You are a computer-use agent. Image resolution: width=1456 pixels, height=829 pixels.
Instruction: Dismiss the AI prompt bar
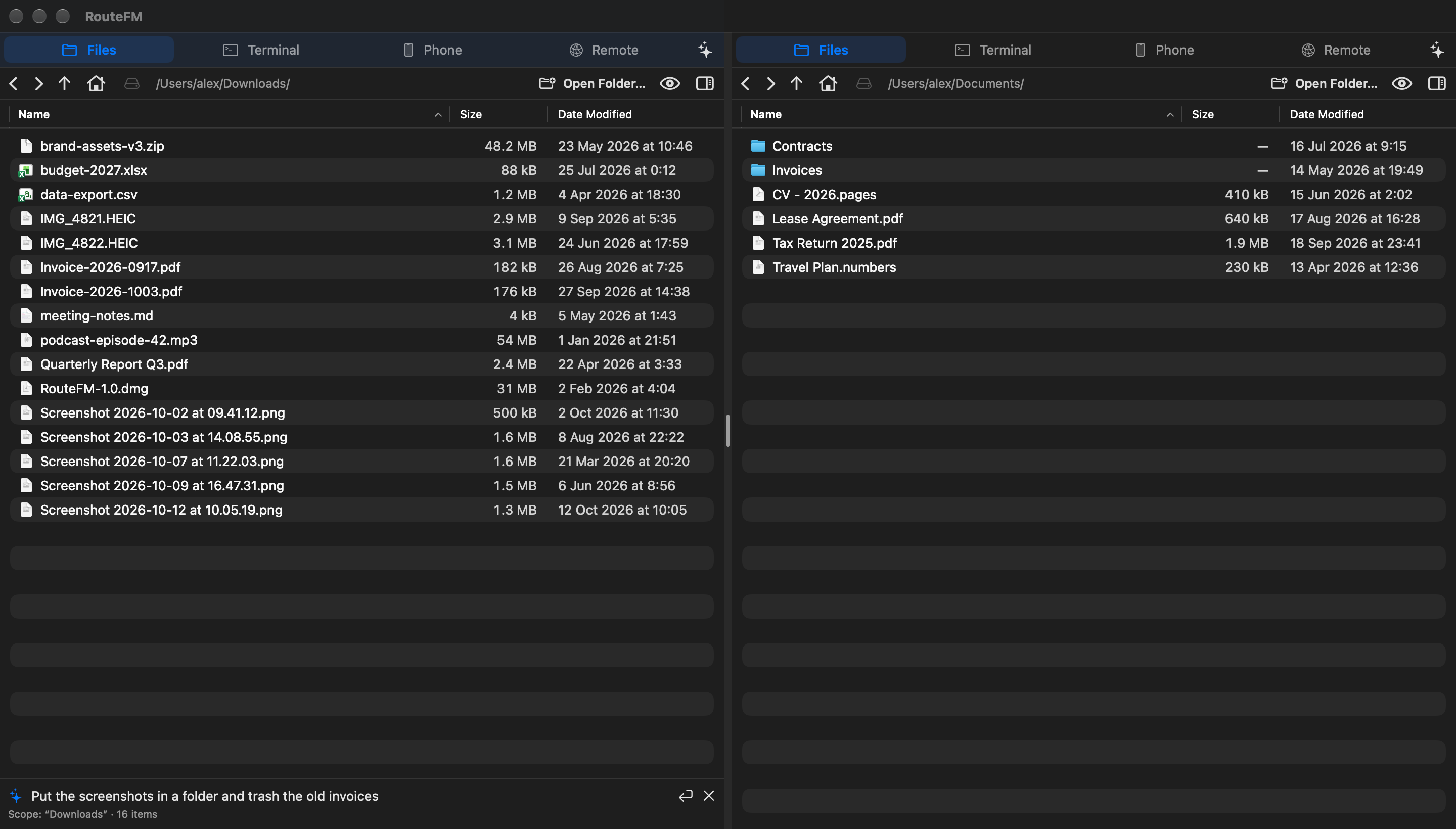tap(709, 796)
